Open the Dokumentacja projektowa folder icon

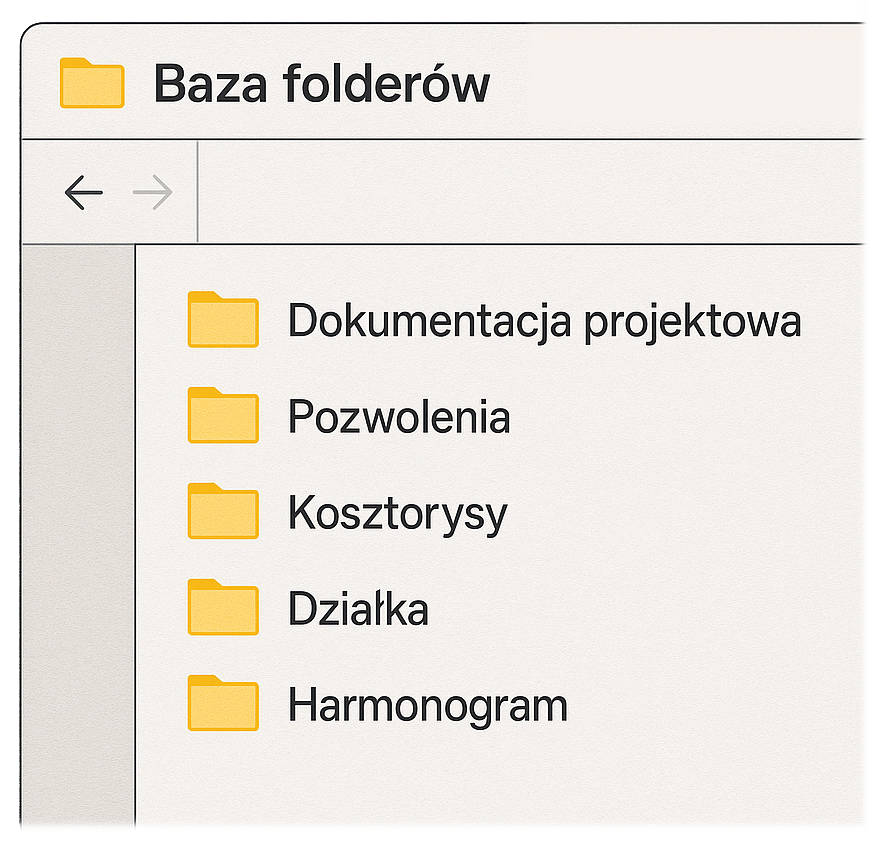pos(223,320)
